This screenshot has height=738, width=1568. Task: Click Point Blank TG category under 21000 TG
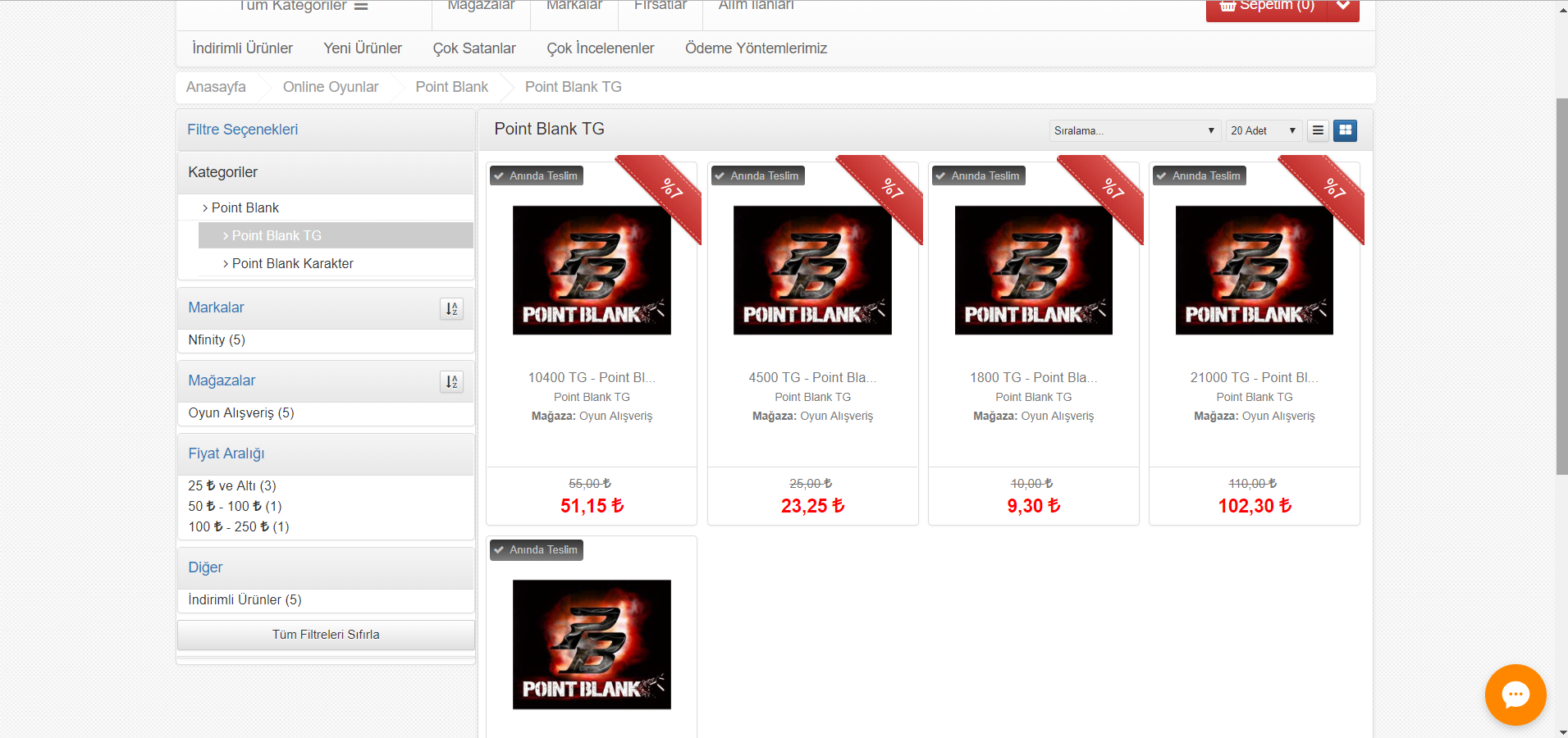1255,397
